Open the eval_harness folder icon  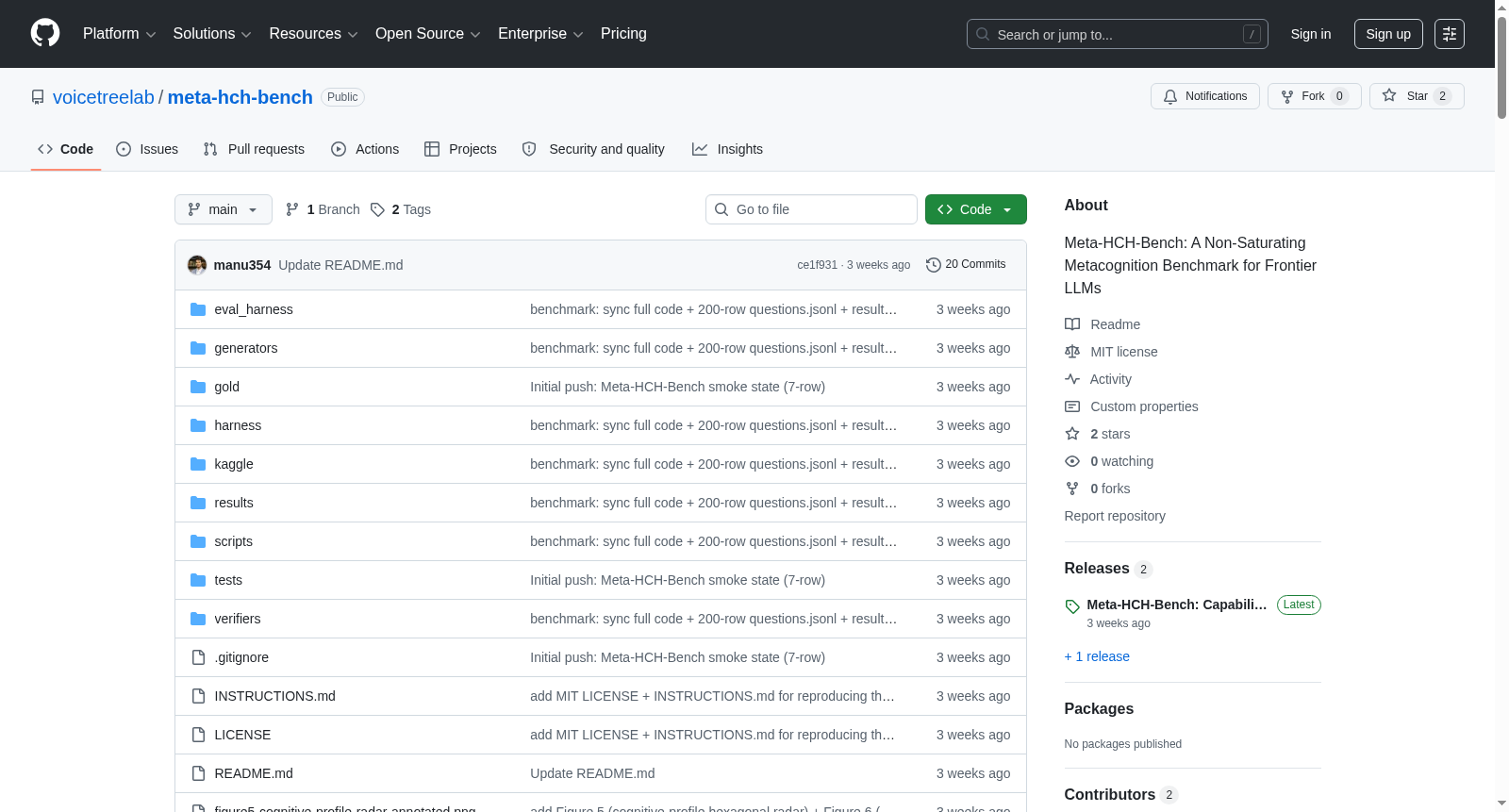[198, 309]
